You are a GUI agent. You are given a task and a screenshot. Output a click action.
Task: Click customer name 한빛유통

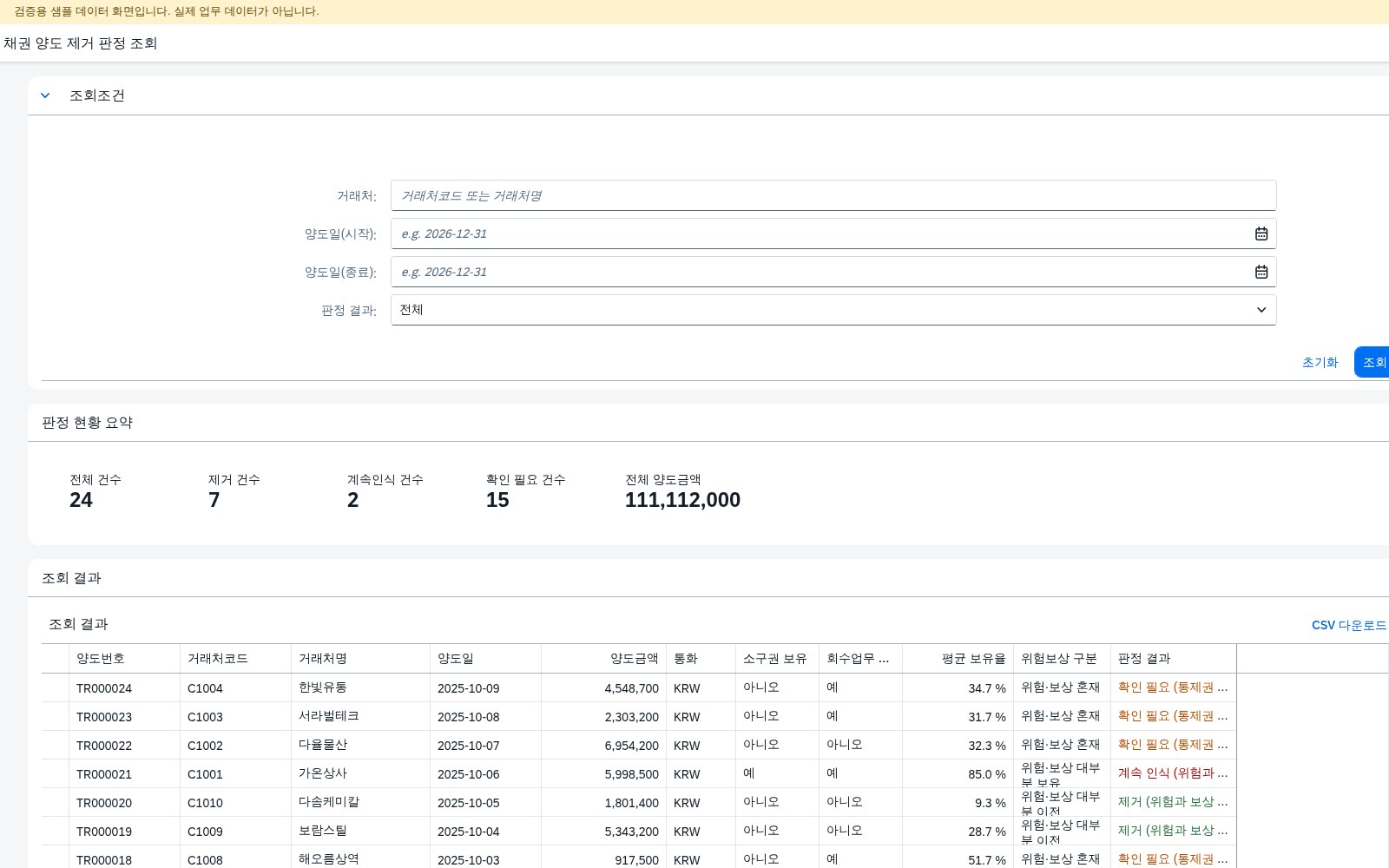coord(323,687)
